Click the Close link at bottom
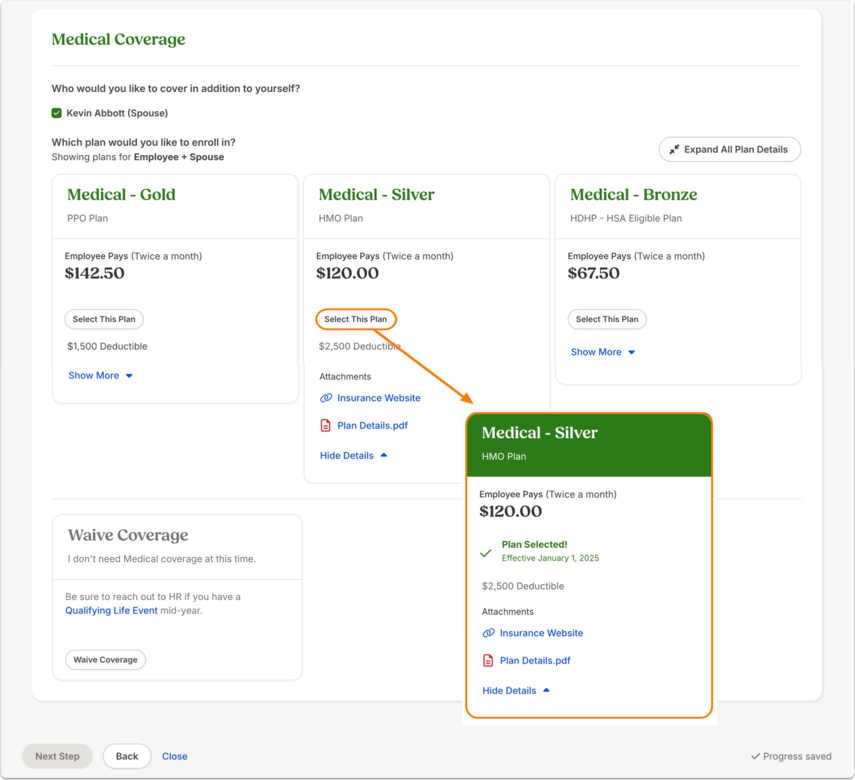Image resolution: width=855 pixels, height=780 pixels. 174,756
